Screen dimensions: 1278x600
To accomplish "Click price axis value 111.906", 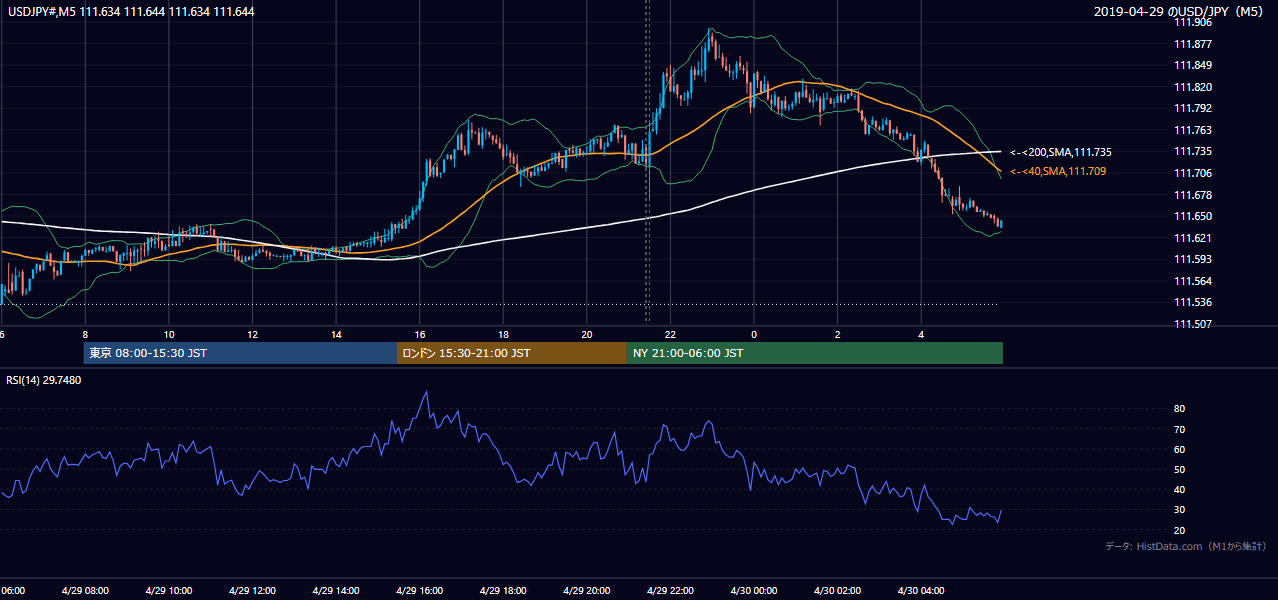I will (x=1192, y=22).
